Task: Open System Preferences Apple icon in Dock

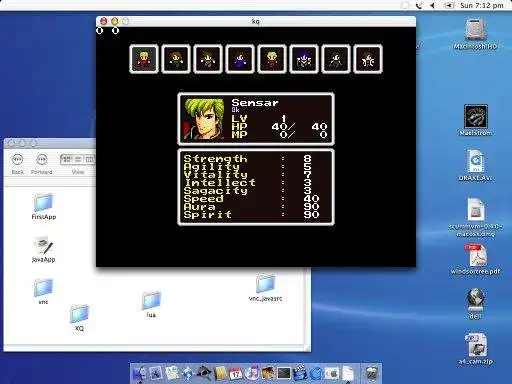Action: [332, 373]
